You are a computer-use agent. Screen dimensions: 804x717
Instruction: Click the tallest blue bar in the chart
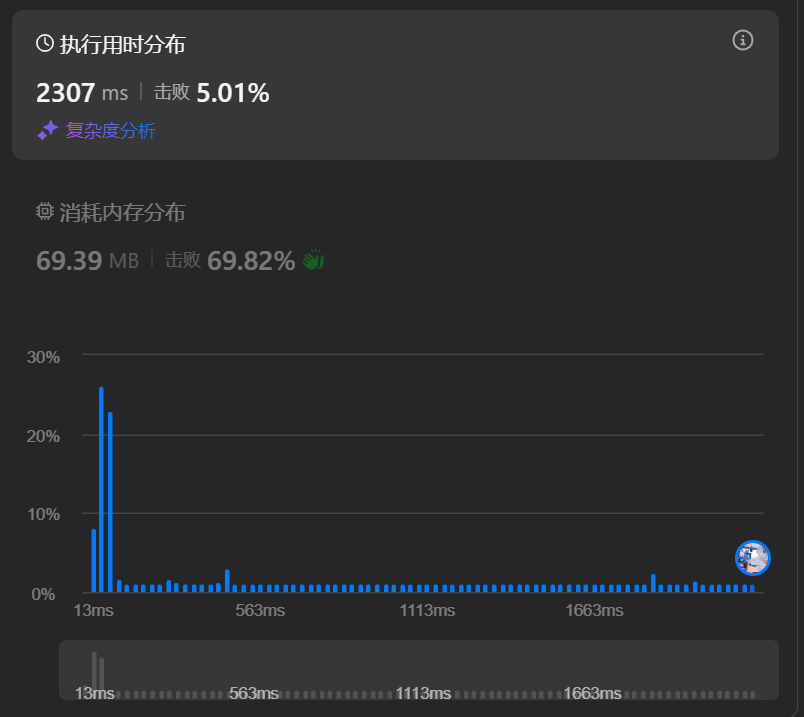pos(101,490)
